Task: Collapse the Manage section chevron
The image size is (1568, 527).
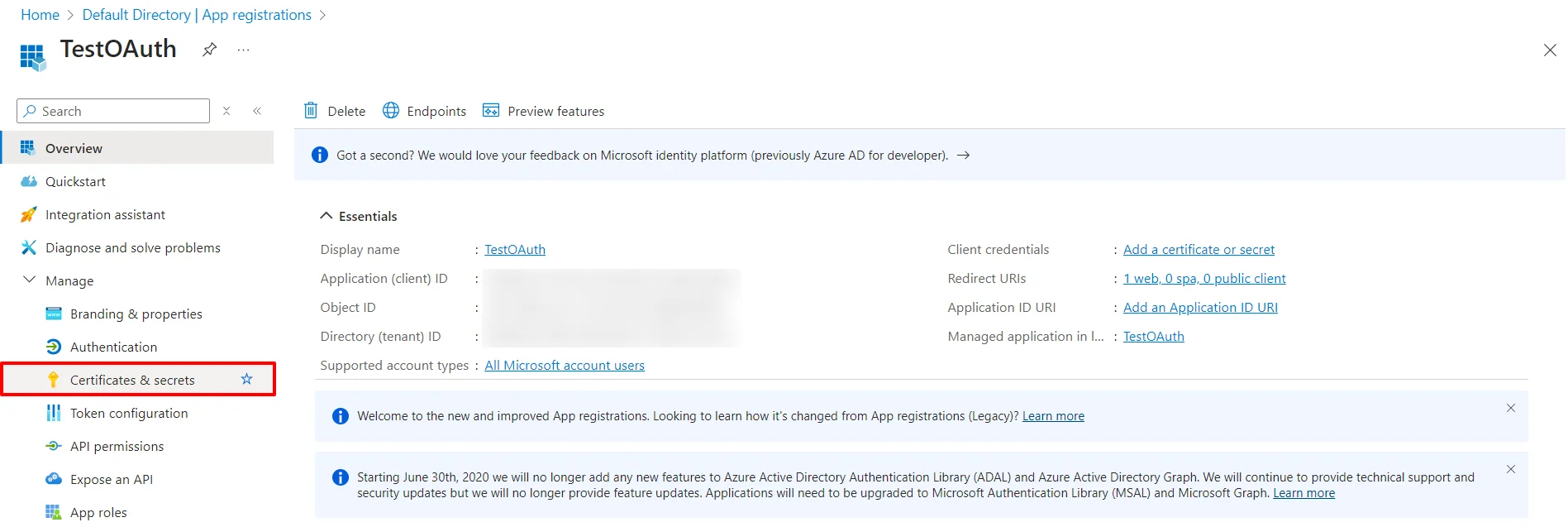Action: coord(29,280)
